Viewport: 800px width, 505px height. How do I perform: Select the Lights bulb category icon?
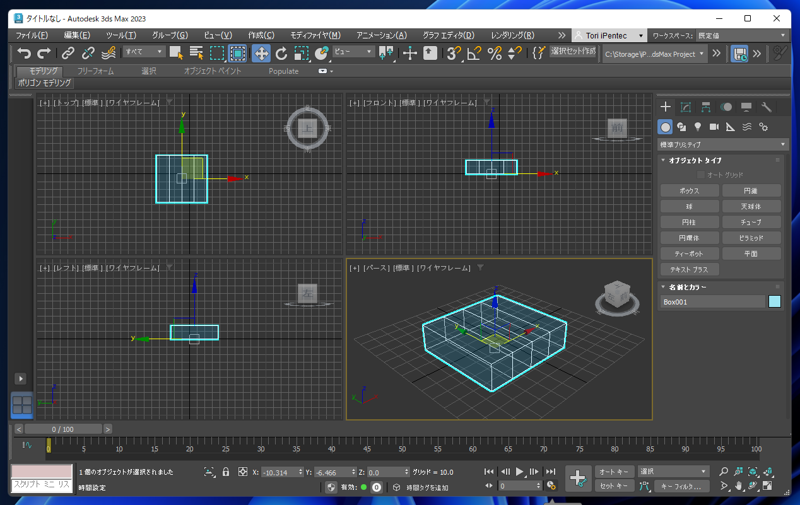(697, 127)
